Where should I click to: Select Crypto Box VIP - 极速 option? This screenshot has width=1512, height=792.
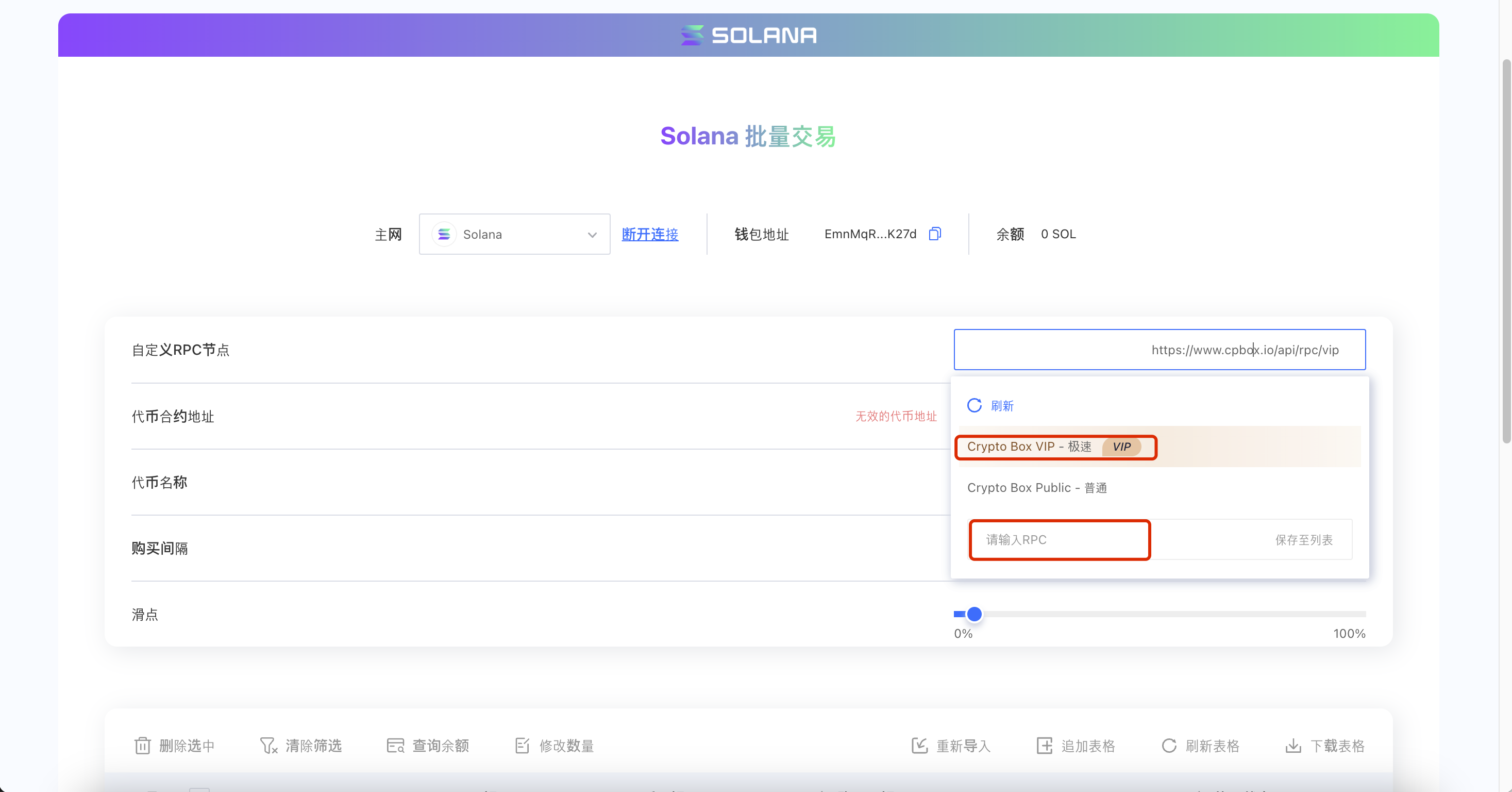1159,446
